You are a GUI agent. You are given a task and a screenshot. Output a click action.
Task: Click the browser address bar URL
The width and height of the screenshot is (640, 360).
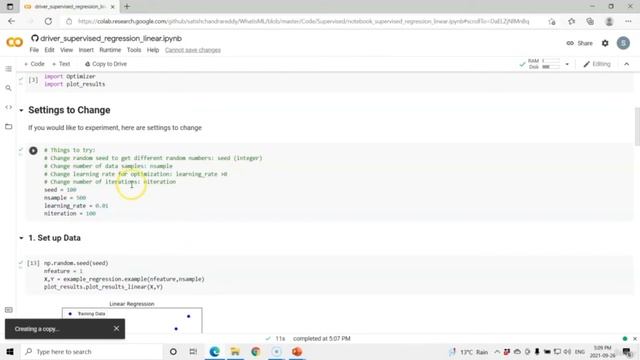(303, 21)
